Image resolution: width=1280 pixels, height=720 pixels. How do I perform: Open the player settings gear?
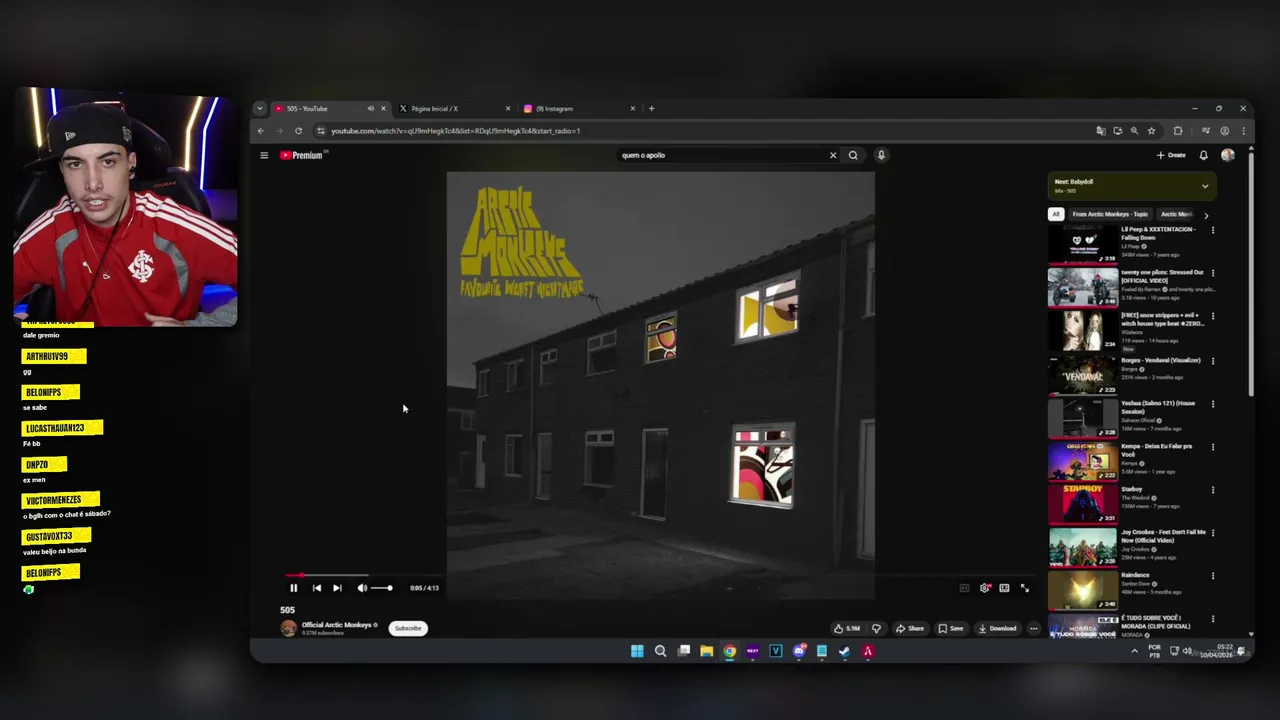pyautogui.click(x=985, y=588)
